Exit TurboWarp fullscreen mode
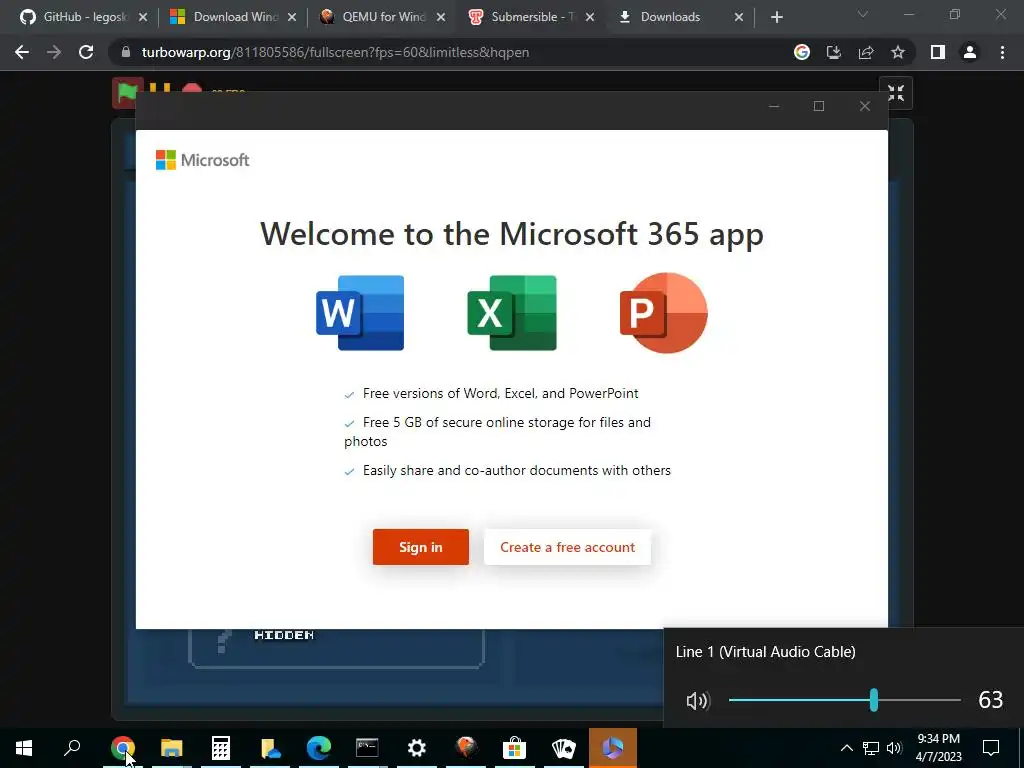 pyautogui.click(x=896, y=93)
